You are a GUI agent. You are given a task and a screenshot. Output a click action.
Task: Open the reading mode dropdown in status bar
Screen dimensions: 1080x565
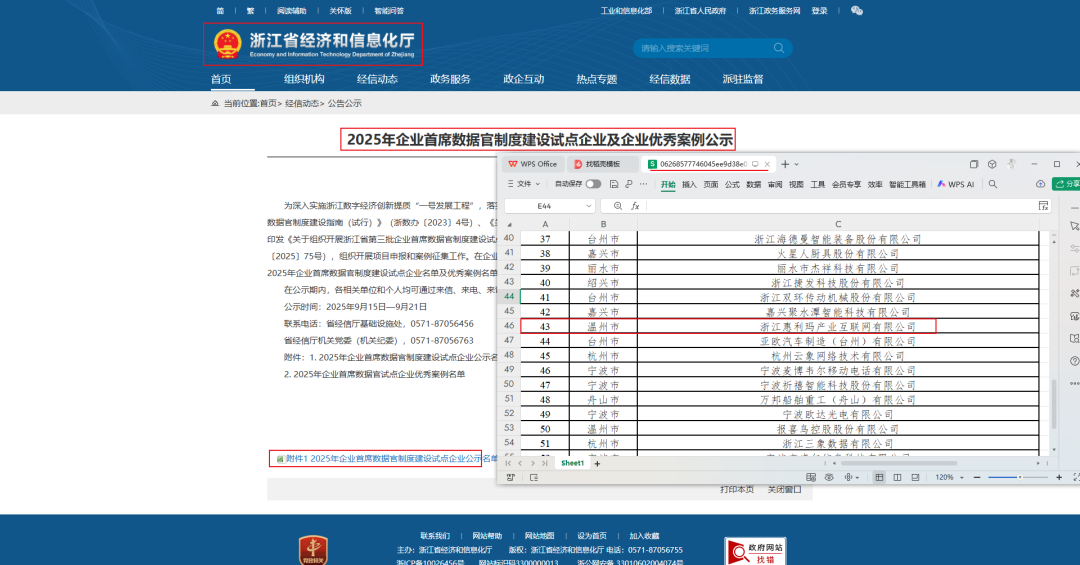pyautogui.click(x=859, y=477)
